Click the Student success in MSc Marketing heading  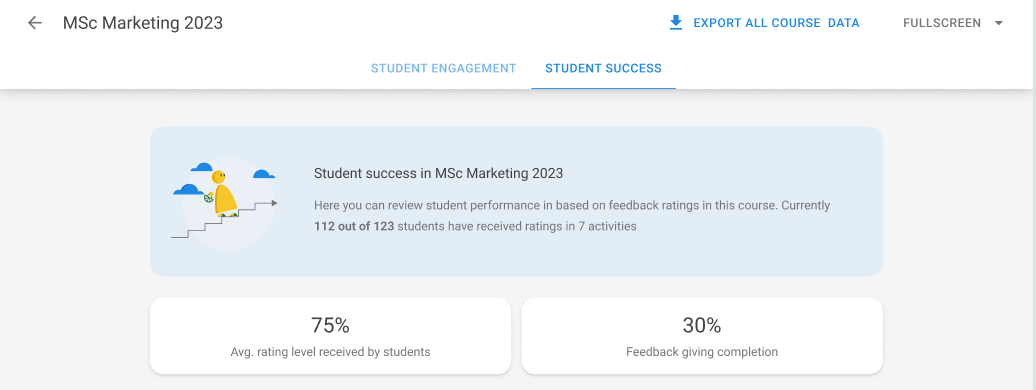click(x=438, y=173)
